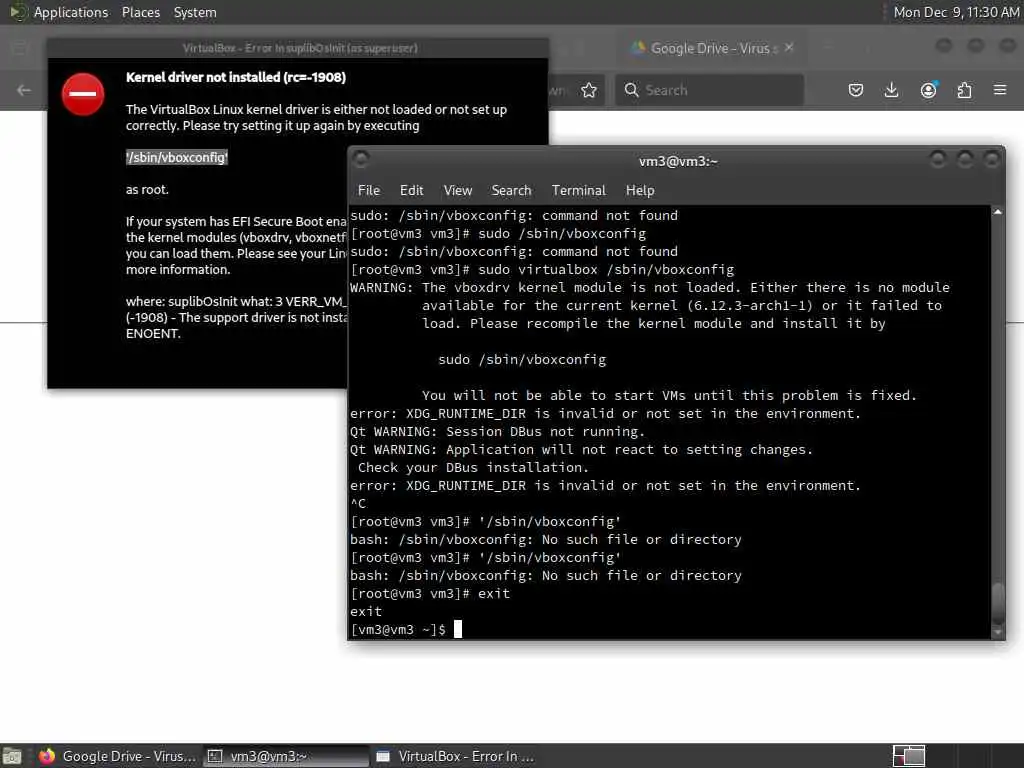Screen dimensions: 1024x768
Task: Open the Firefox hamburger application menu
Action: click(x=1000, y=89)
